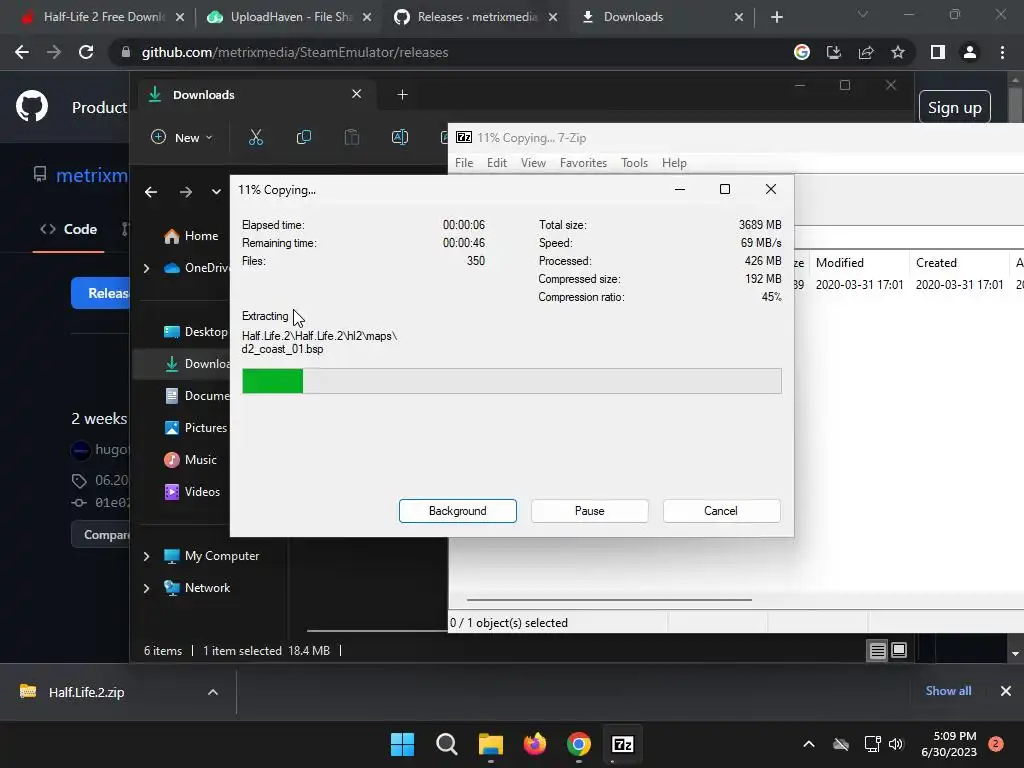Viewport: 1024px width, 768px height.
Task: Share this page icon in Chrome
Action: click(x=866, y=52)
